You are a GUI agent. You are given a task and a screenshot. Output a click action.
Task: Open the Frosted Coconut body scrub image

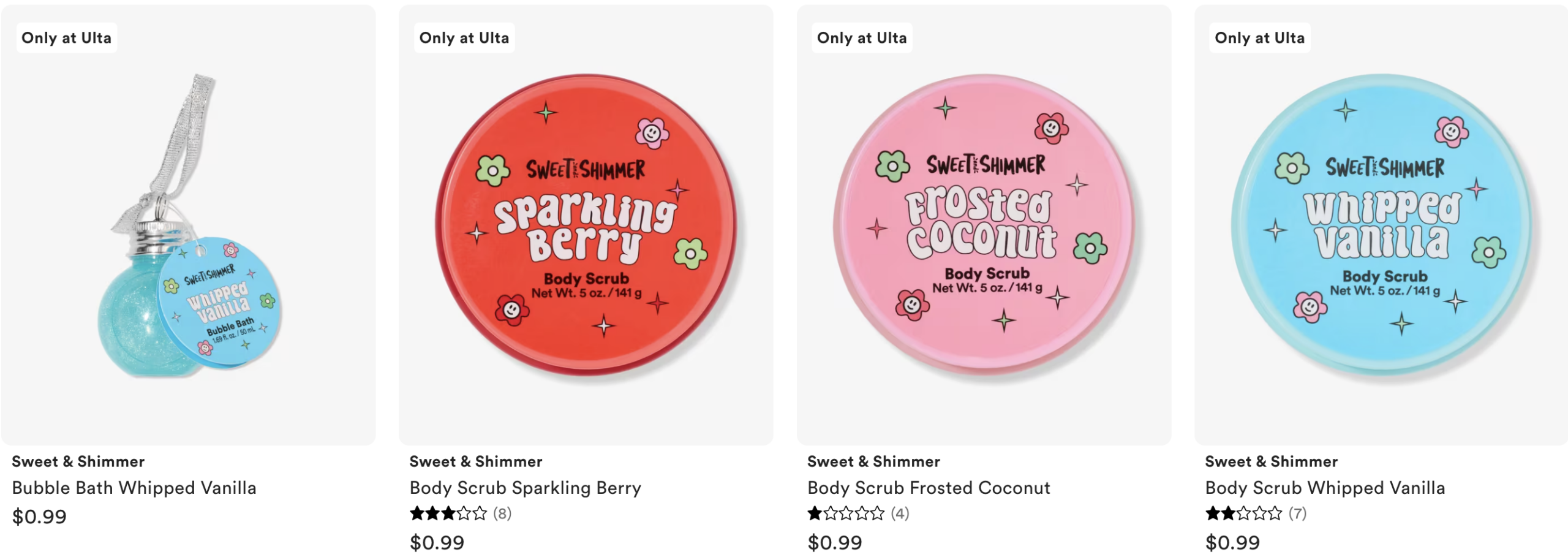pos(984,225)
